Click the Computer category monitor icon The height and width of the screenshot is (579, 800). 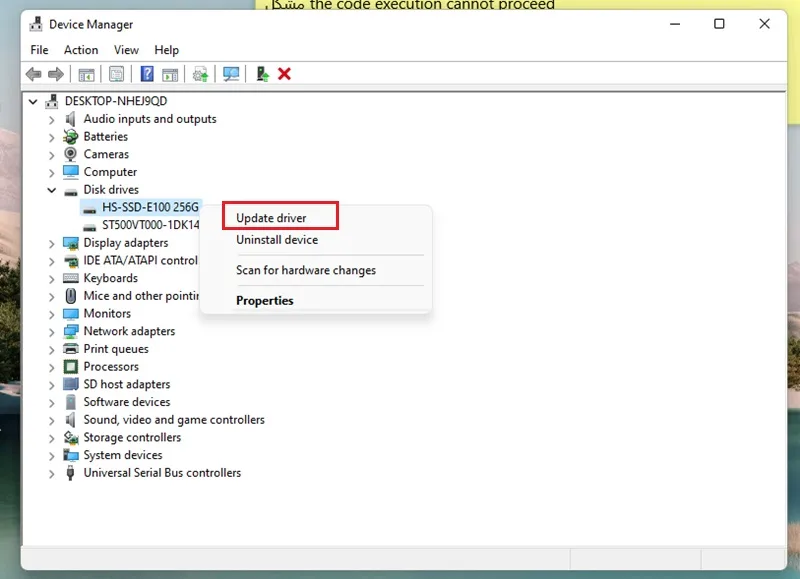(x=70, y=172)
